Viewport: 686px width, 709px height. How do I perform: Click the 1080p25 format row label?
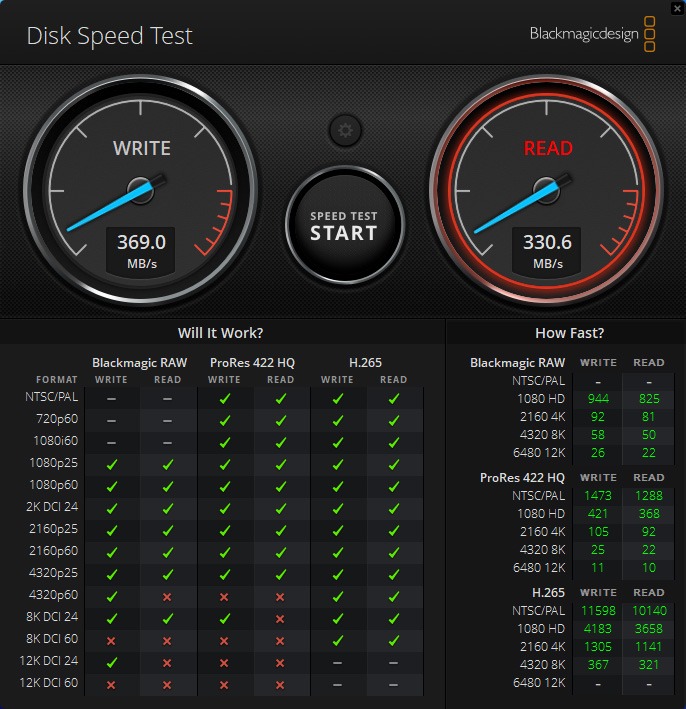(x=53, y=463)
